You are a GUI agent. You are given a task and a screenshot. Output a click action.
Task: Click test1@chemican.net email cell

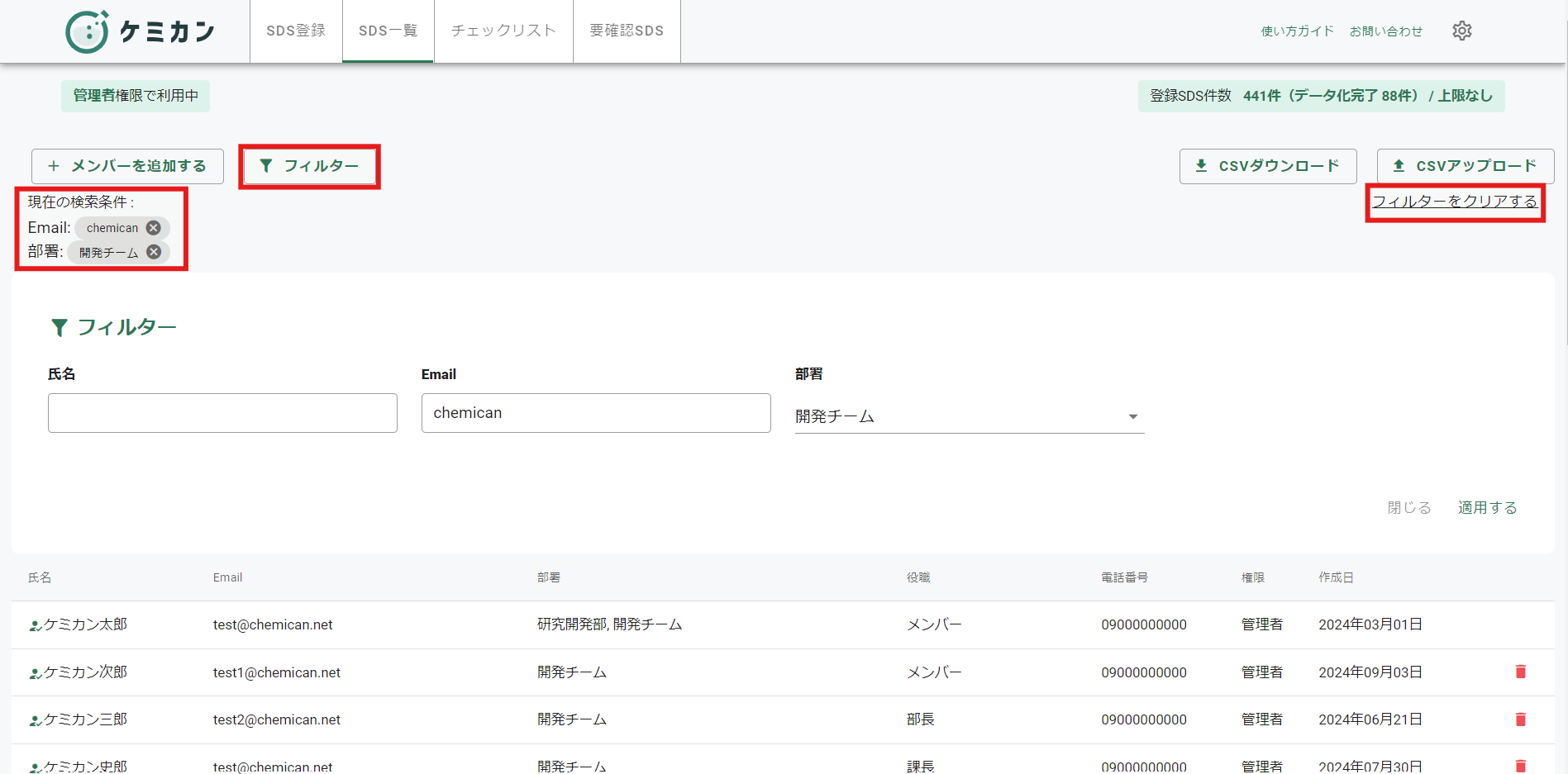pos(277,672)
